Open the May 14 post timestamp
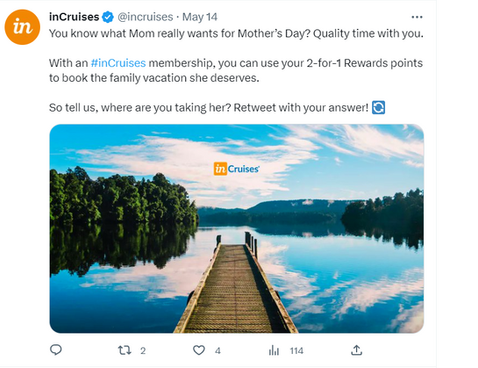The image size is (478, 368). 200,17
